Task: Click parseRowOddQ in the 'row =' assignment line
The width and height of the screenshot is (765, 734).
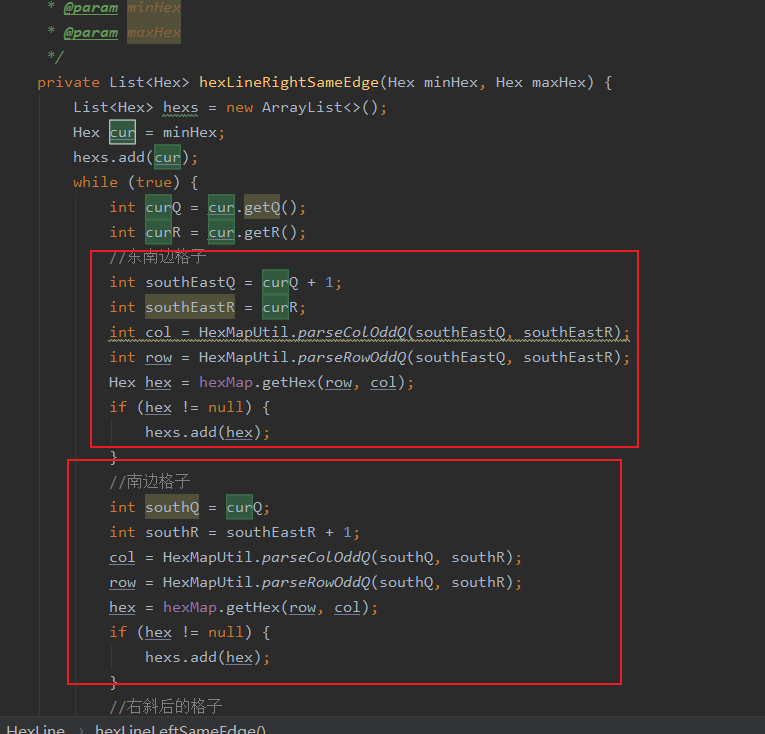Action: (x=316, y=582)
